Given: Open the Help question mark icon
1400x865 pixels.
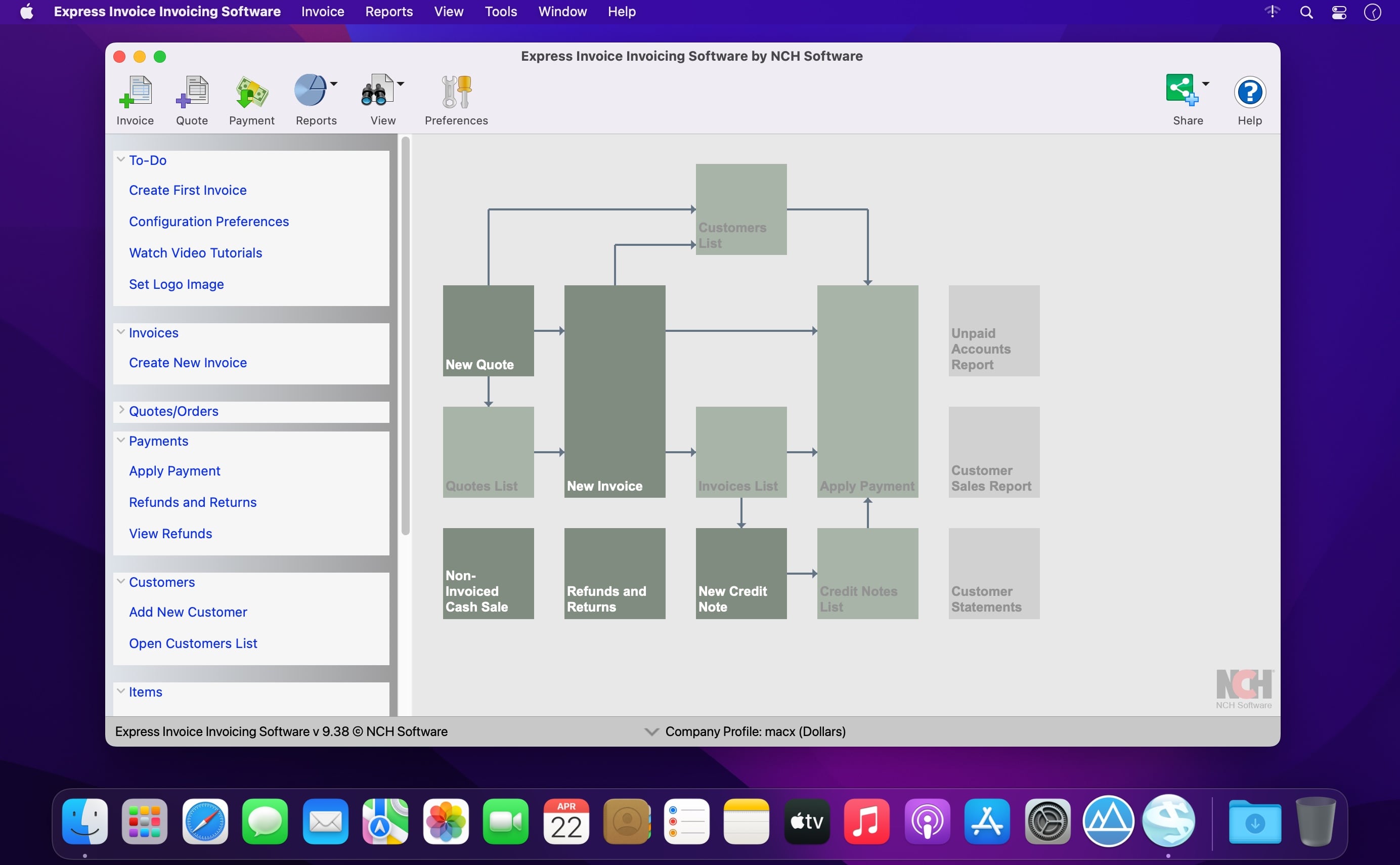Looking at the screenshot, I should 1250,92.
